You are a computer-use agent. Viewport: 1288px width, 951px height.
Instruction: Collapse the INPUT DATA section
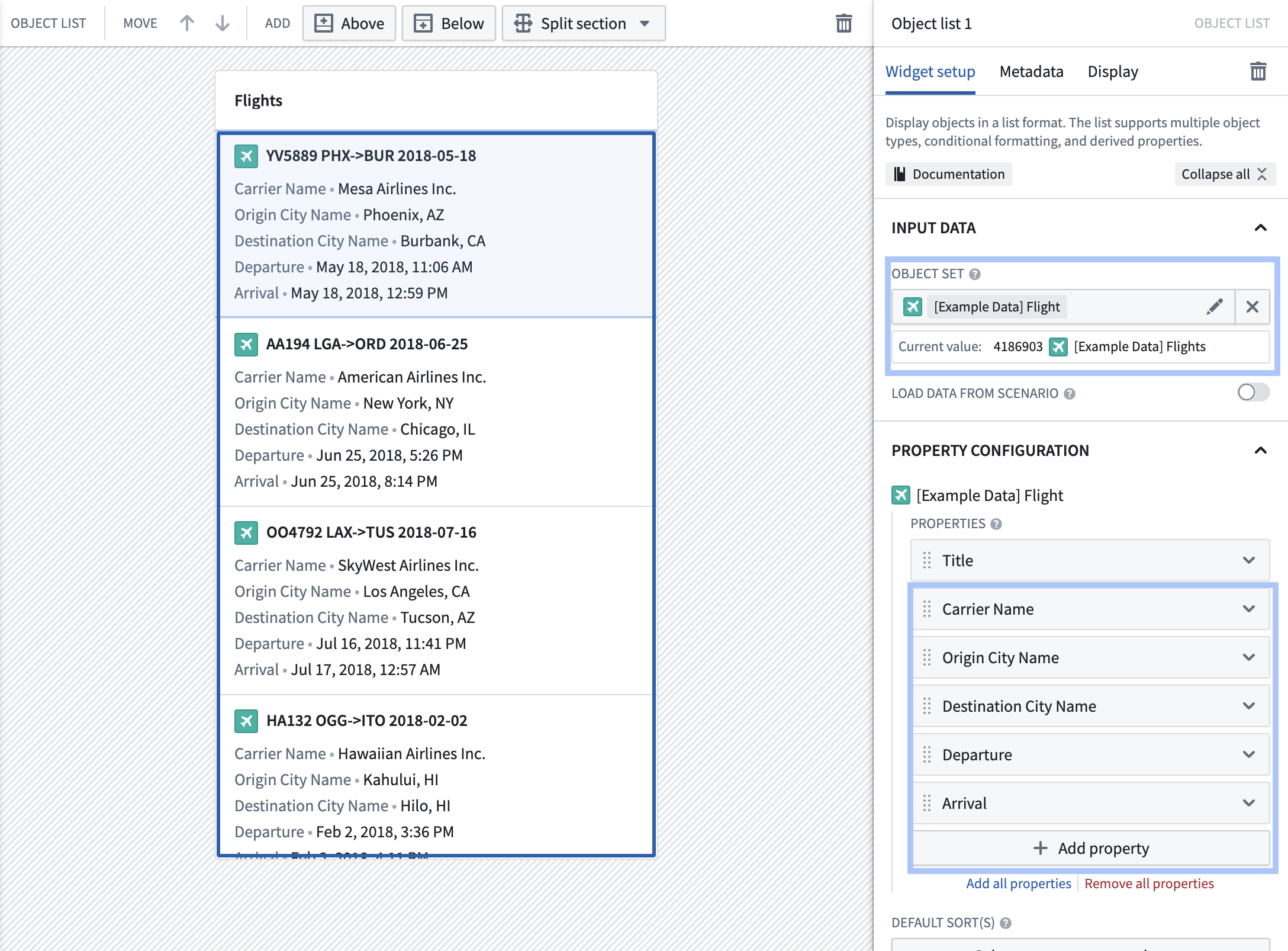(1261, 228)
